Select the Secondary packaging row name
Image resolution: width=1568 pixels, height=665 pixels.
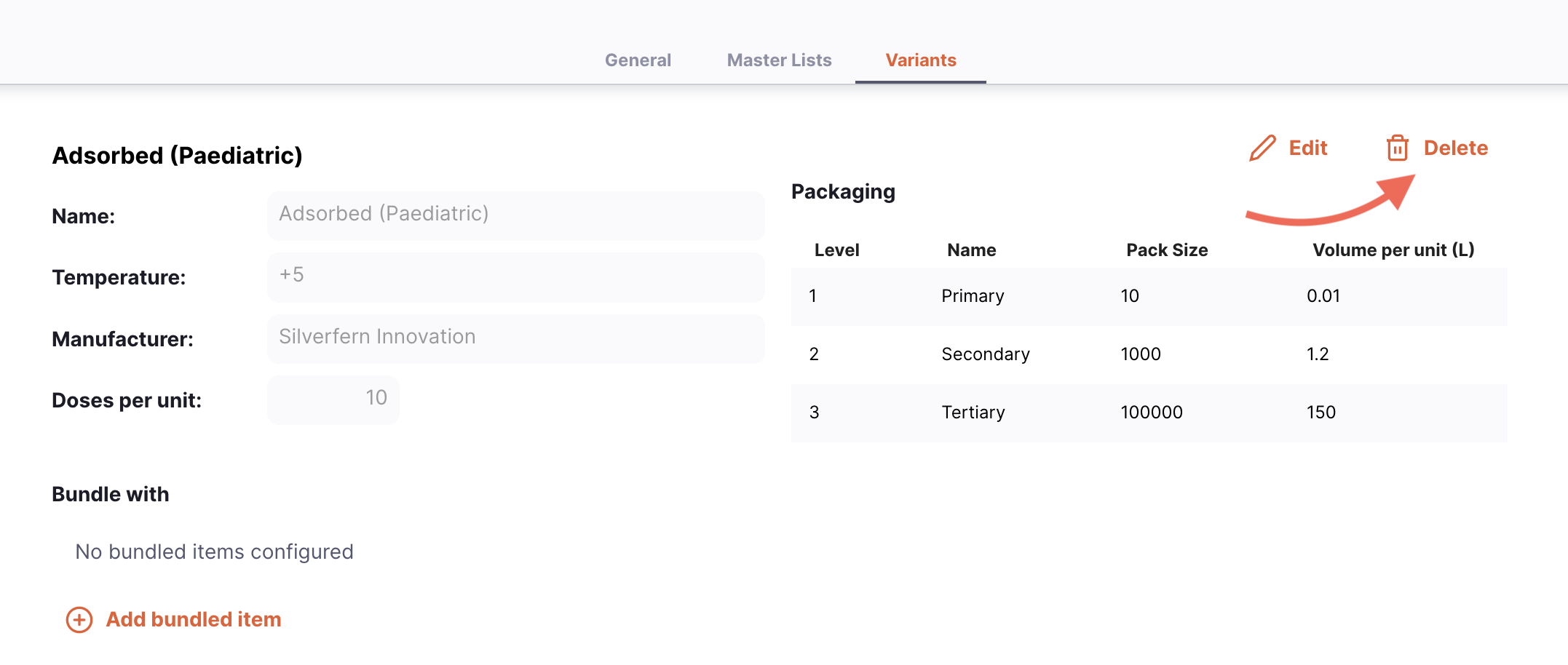(x=986, y=354)
